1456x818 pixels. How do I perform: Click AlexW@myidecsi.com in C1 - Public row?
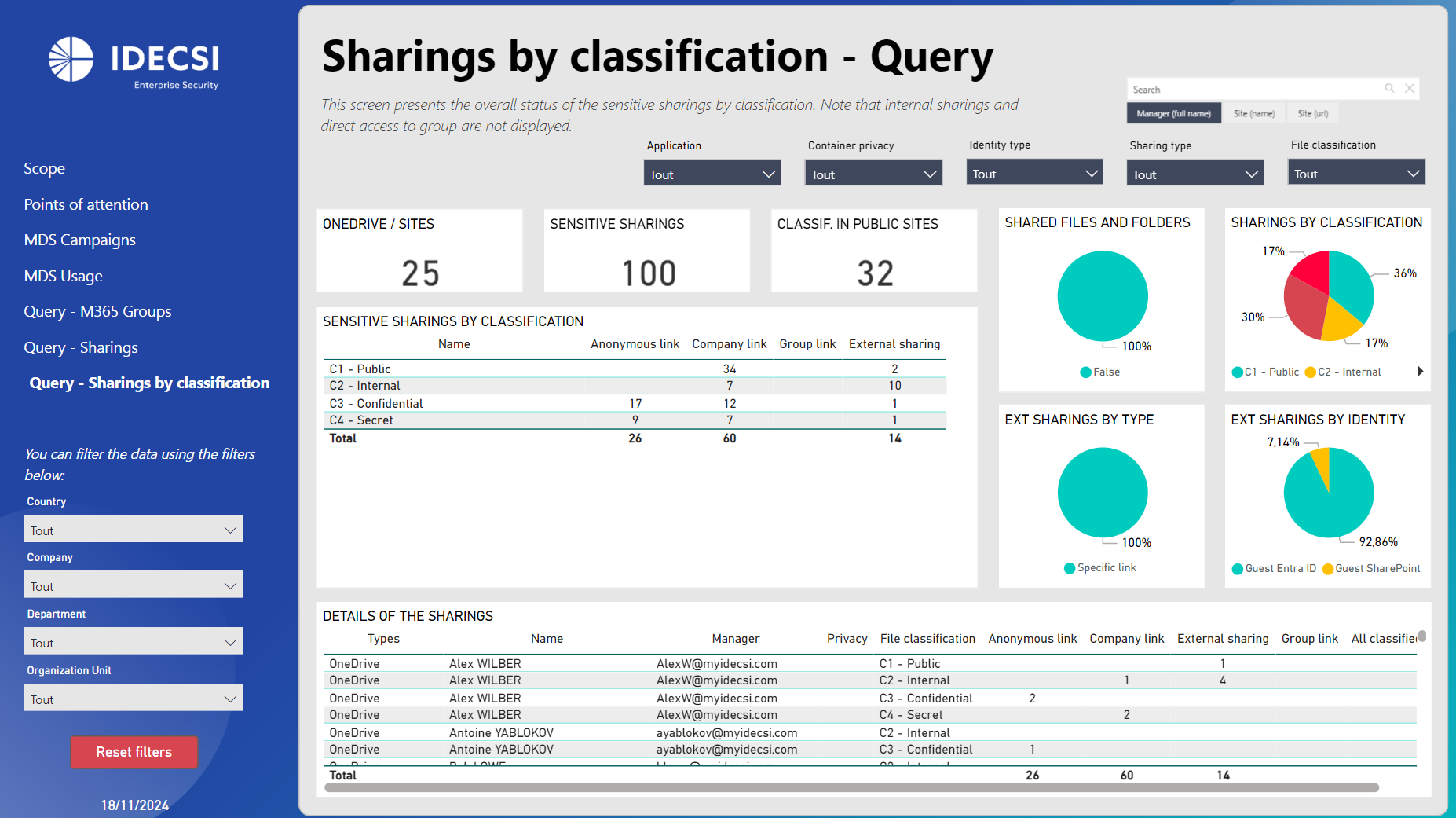(x=717, y=664)
